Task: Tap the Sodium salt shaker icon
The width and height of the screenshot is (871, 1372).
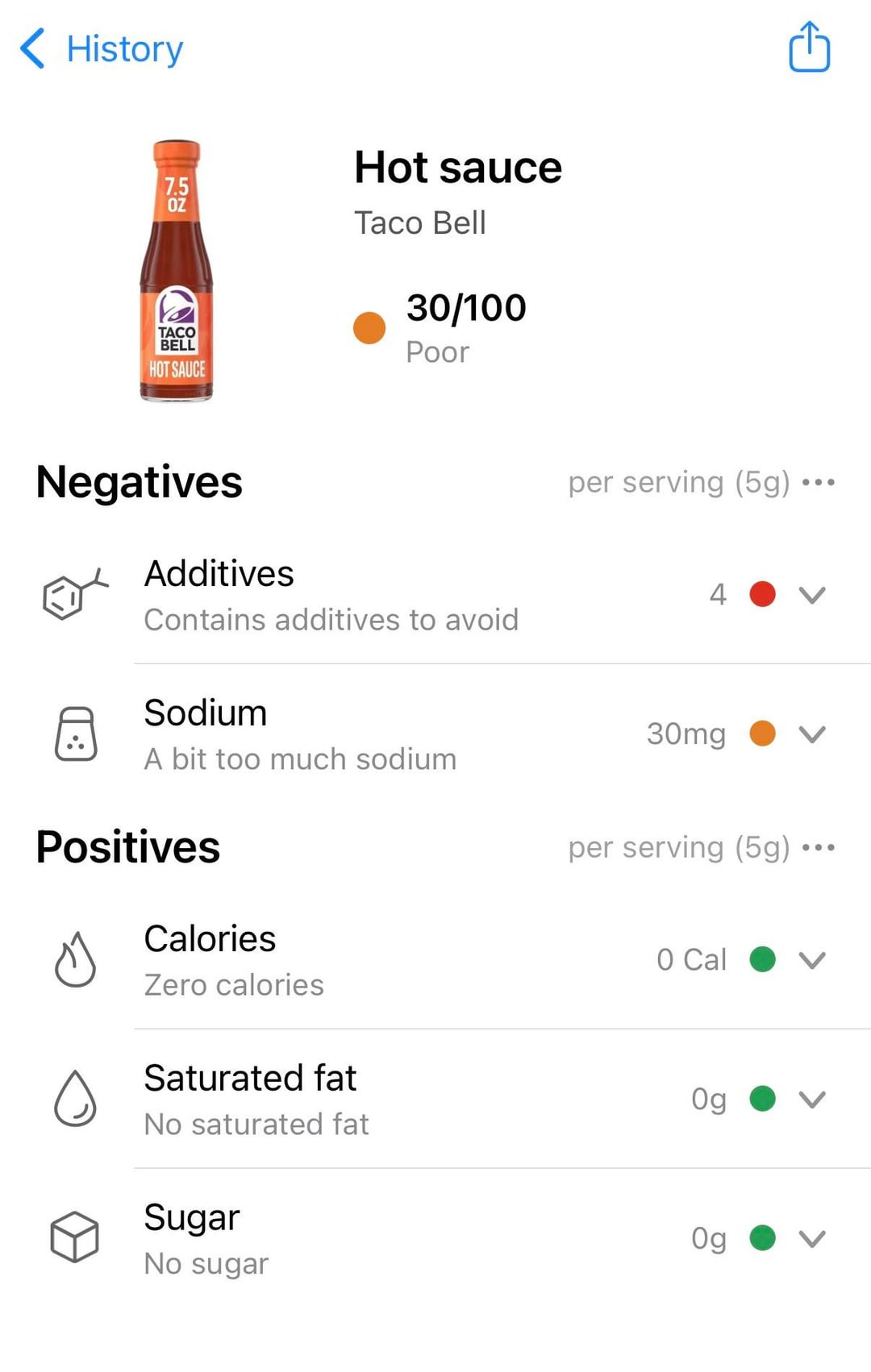Action: click(x=76, y=734)
